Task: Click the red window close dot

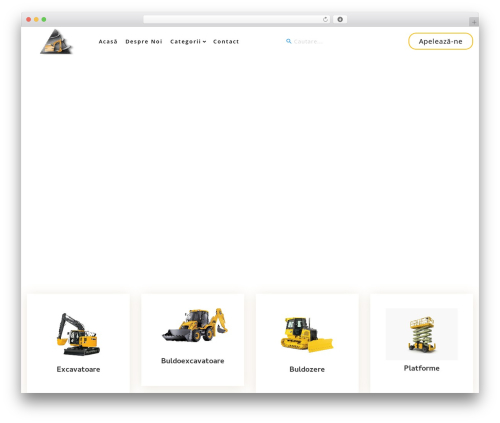Action: 29,20
